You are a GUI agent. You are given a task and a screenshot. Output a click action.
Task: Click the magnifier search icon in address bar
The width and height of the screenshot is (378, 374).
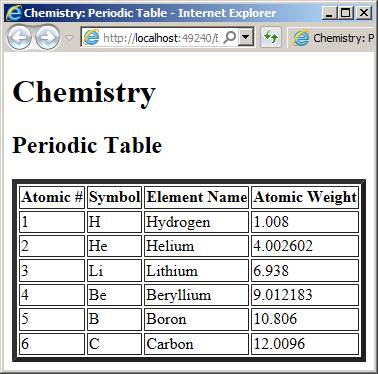pos(230,38)
